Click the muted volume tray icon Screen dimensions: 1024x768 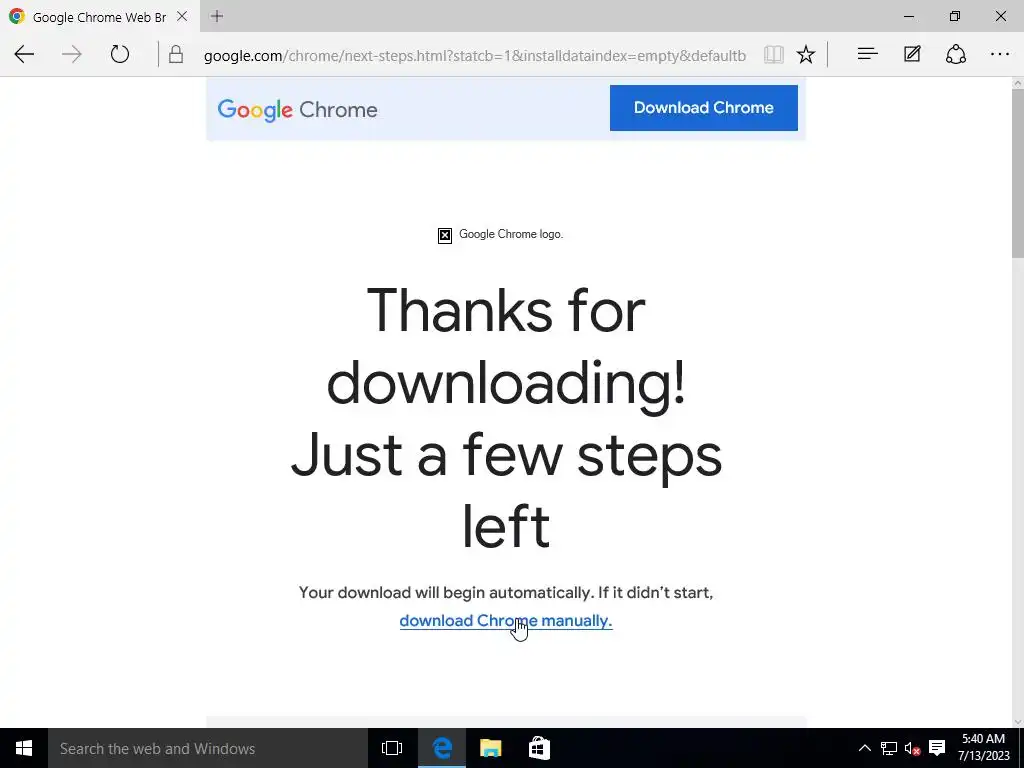(912, 748)
